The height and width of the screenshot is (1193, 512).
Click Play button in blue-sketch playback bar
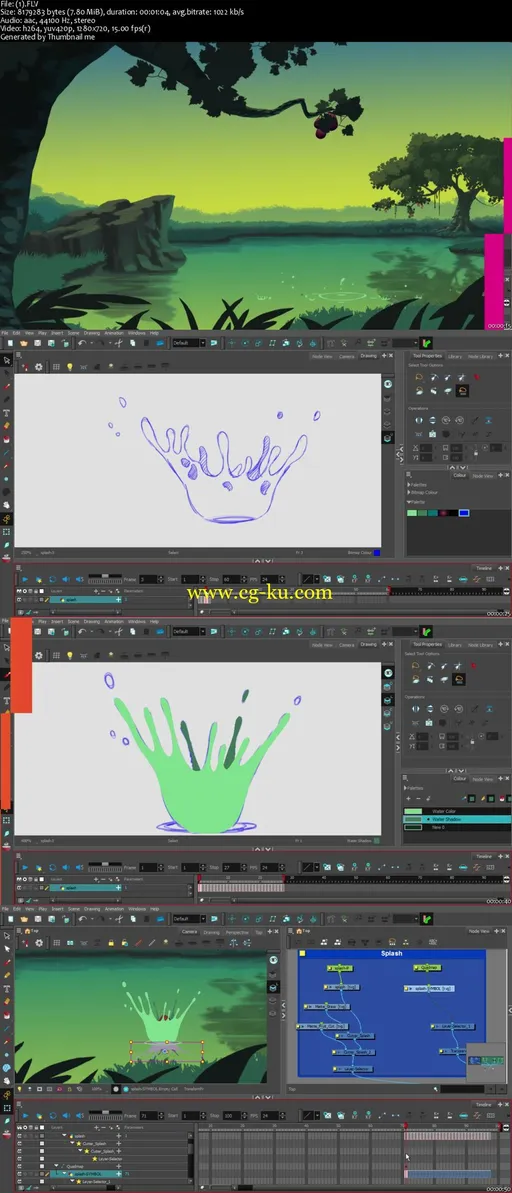[x=25, y=579]
